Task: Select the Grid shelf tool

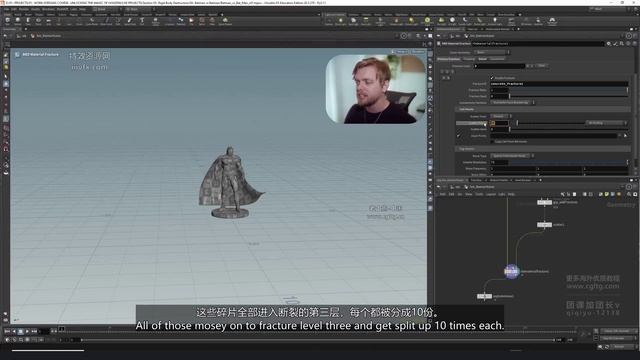Action: click(48, 21)
